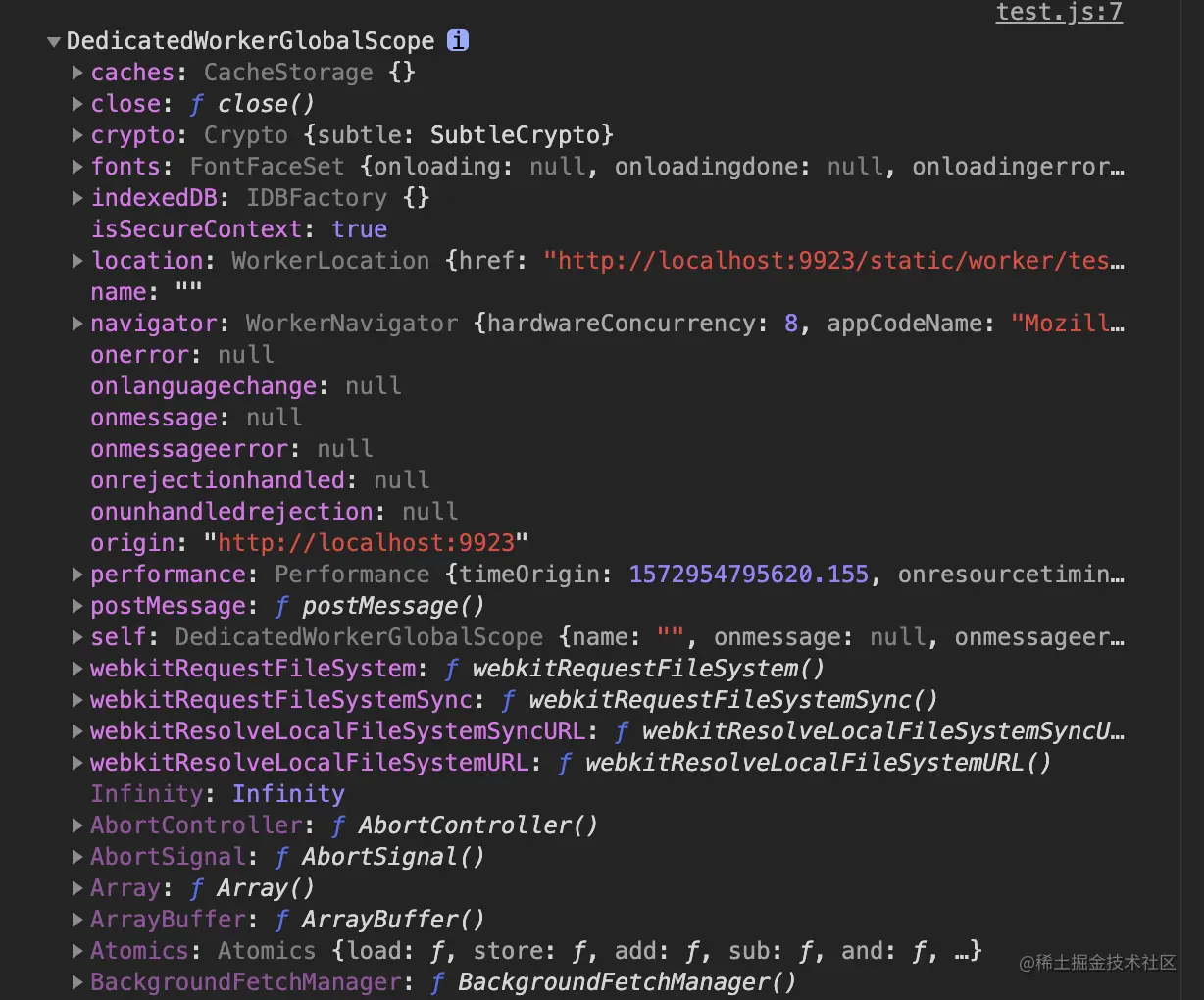Viewport: 1204px width, 1000px height.
Task: Expand the BackgroundFetchManager entry
Action: click(x=77, y=982)
